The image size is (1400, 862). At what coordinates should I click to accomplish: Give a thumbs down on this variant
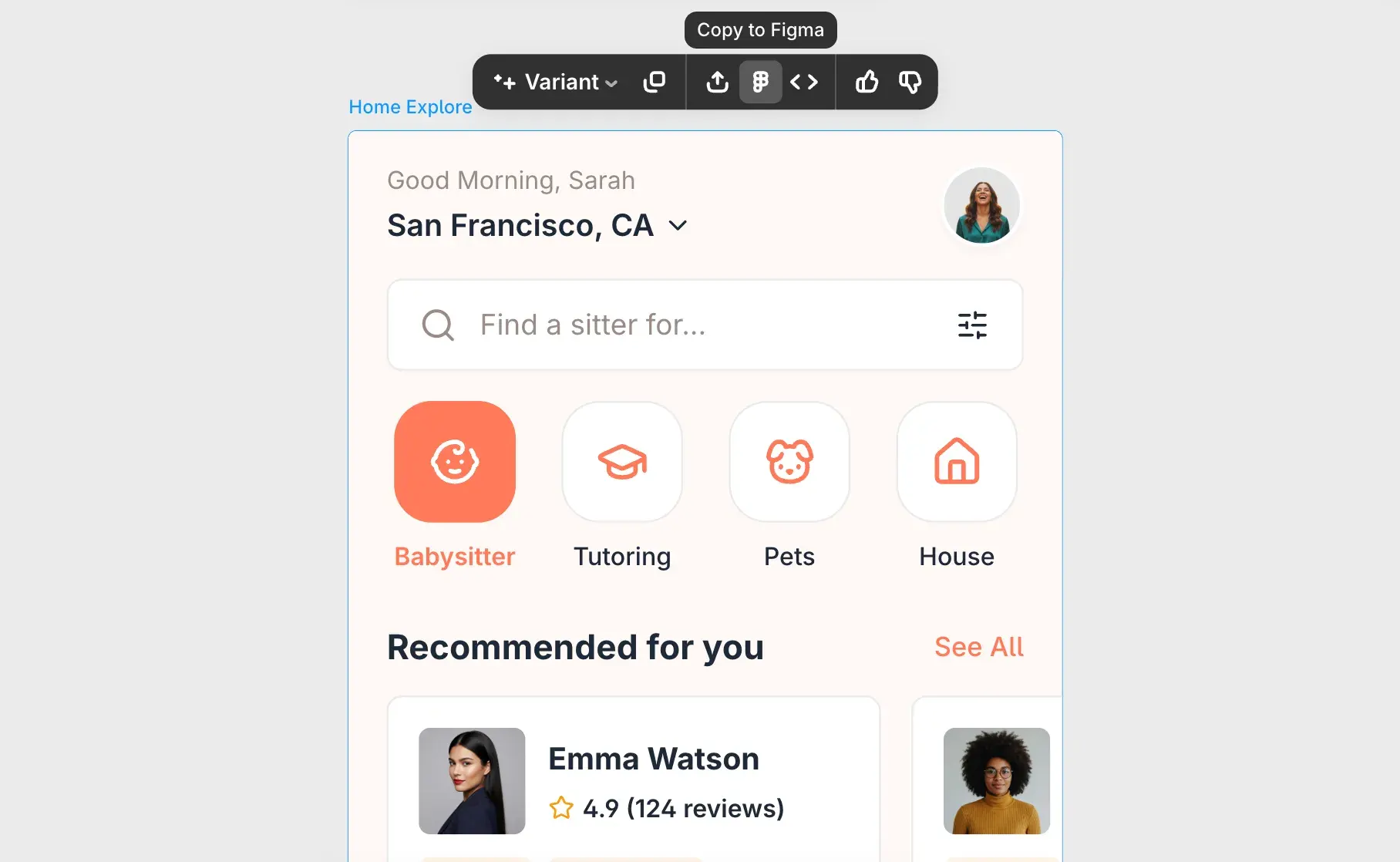click(909, 81)
